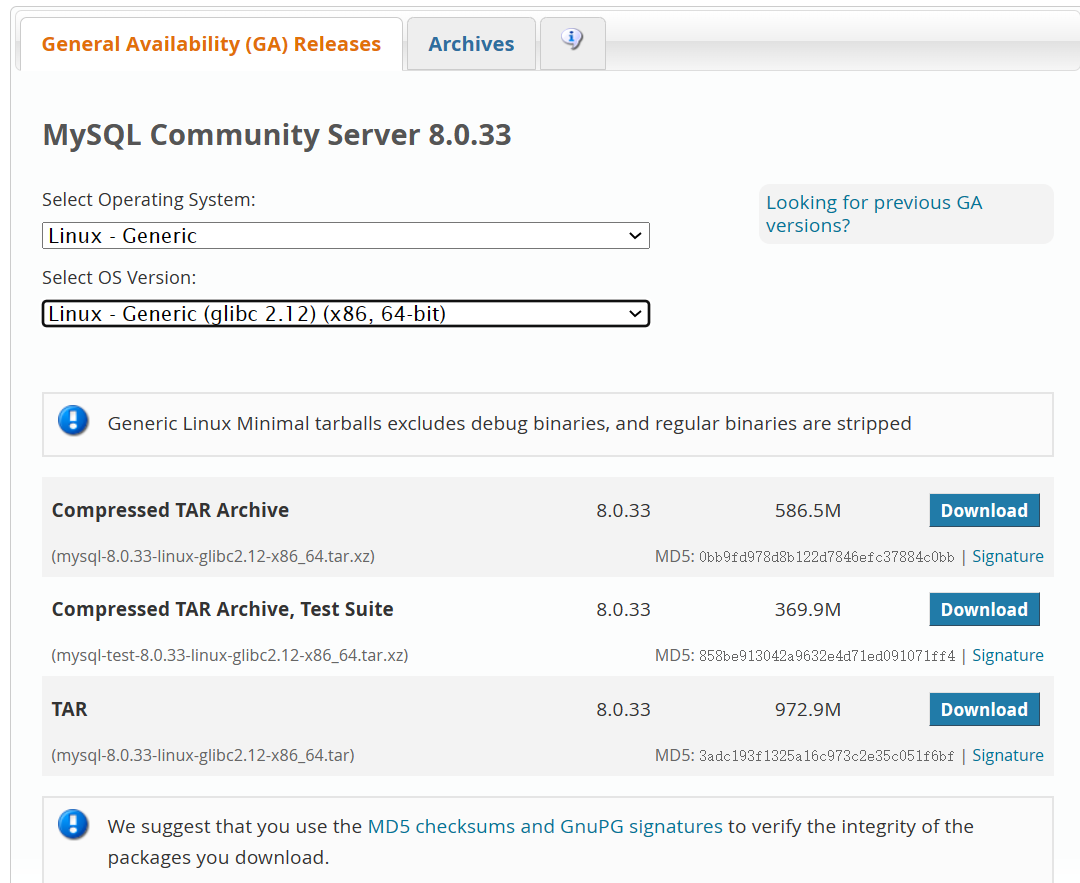The width and height of the screenshot is (1080, 883).
Task: Open the Select OS Version dropdown
Action: pyautogui.click(x=345, y=314)
